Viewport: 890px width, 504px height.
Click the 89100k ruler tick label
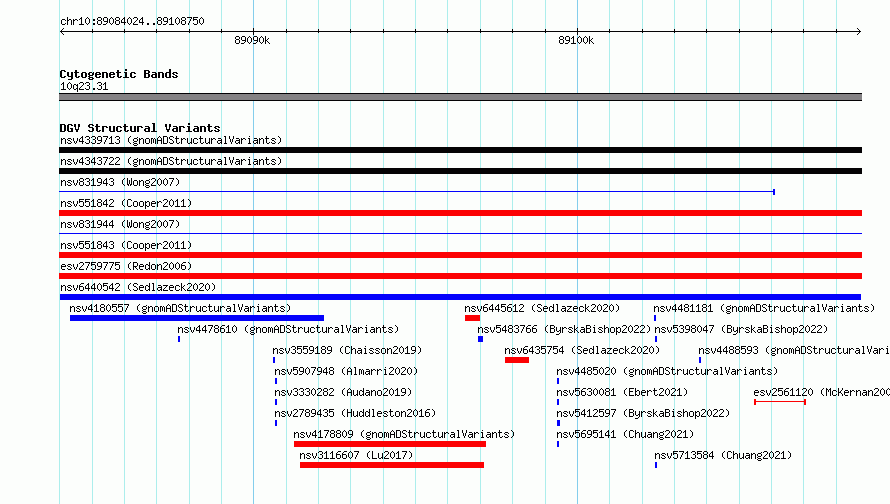(x=576, y=40)
